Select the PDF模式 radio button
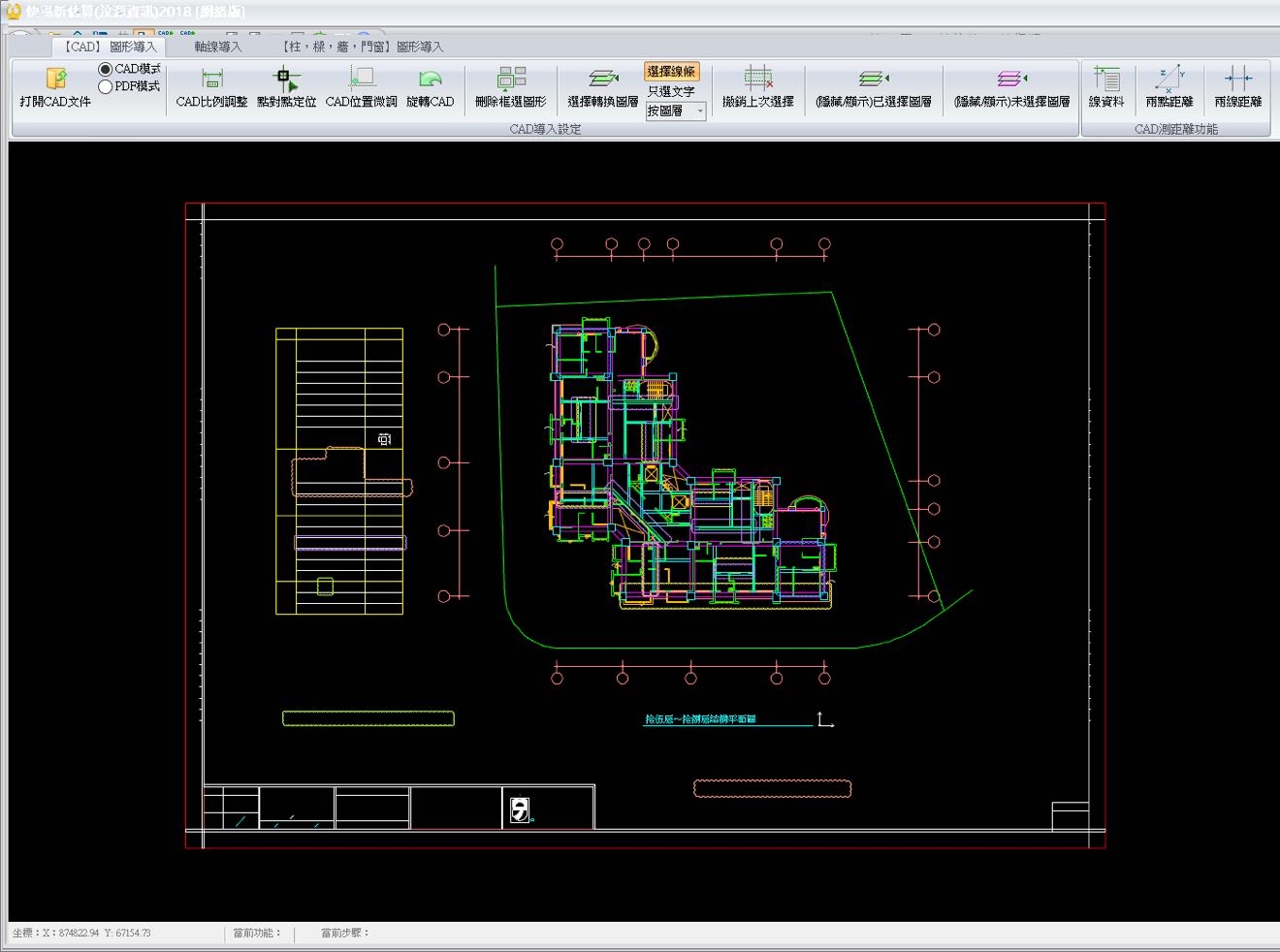1280x952 pixels. (106, 86)
